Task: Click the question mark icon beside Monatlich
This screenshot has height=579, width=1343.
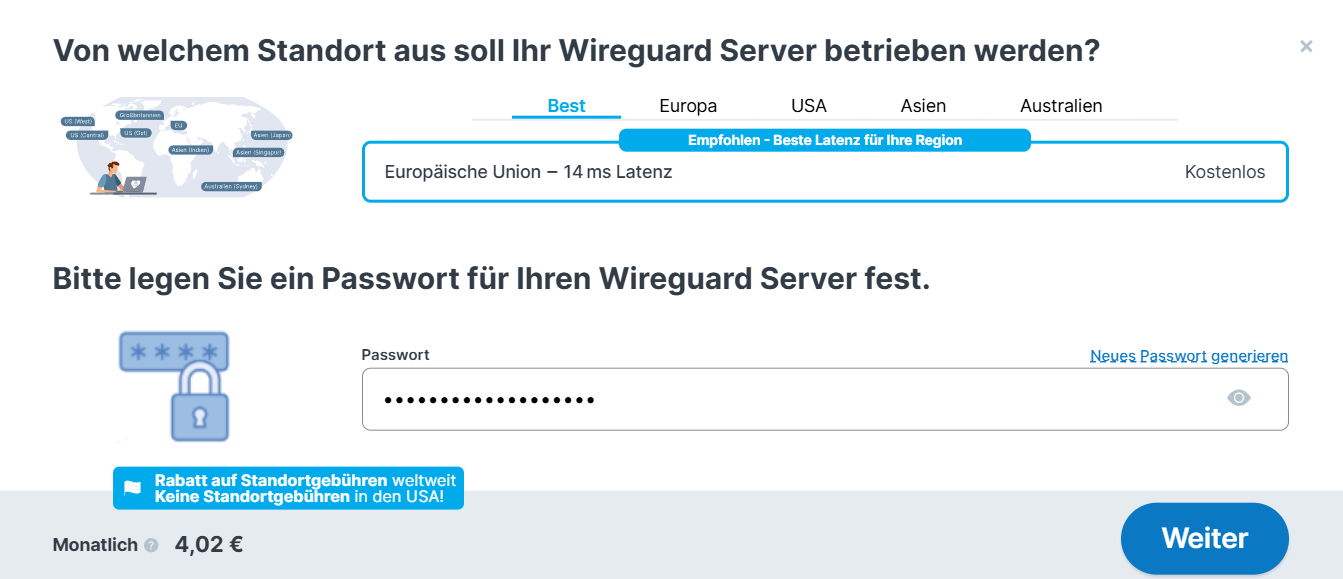Action: pos(151,545)
